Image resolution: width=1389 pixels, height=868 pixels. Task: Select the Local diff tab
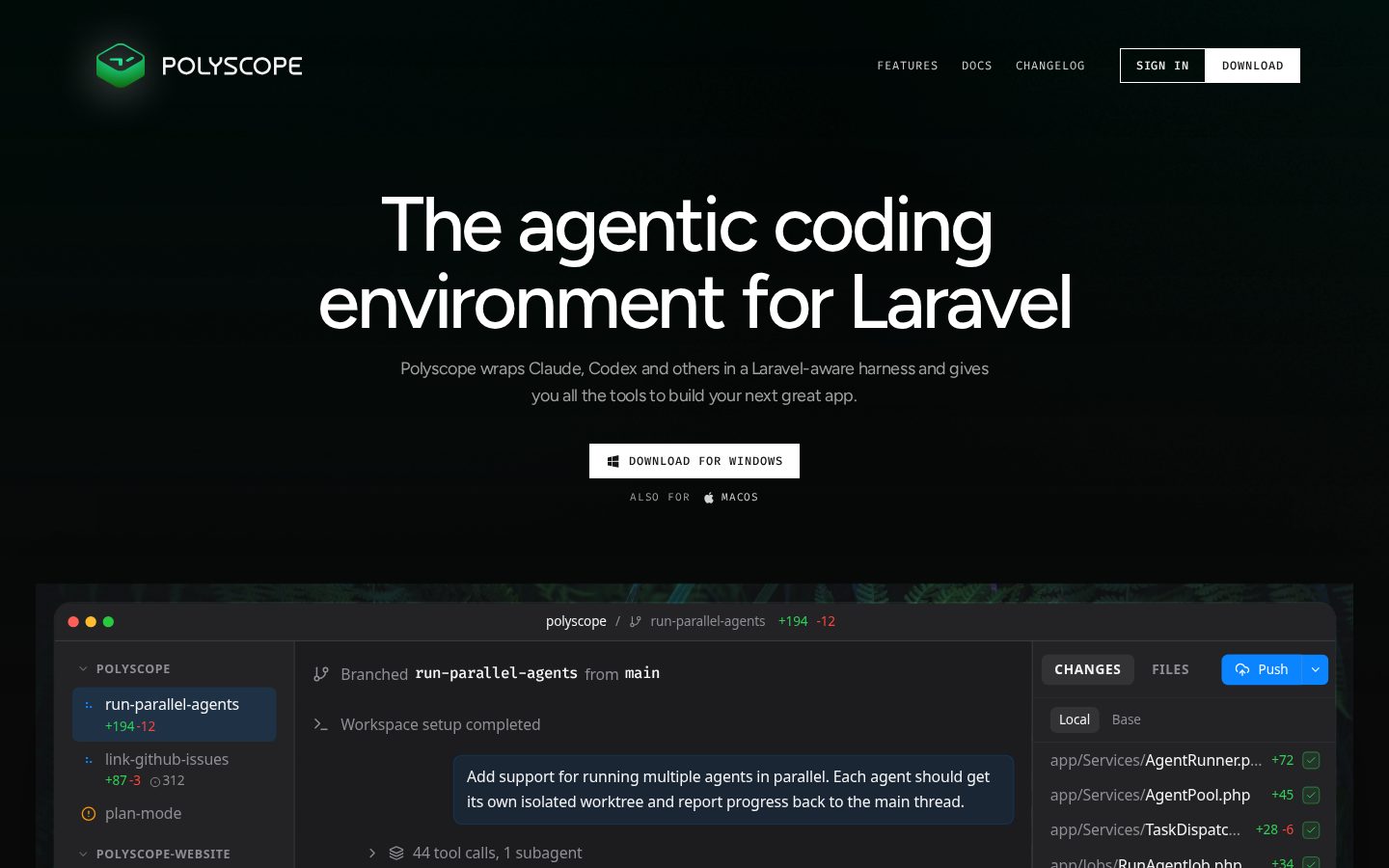tap(1075, 719)
